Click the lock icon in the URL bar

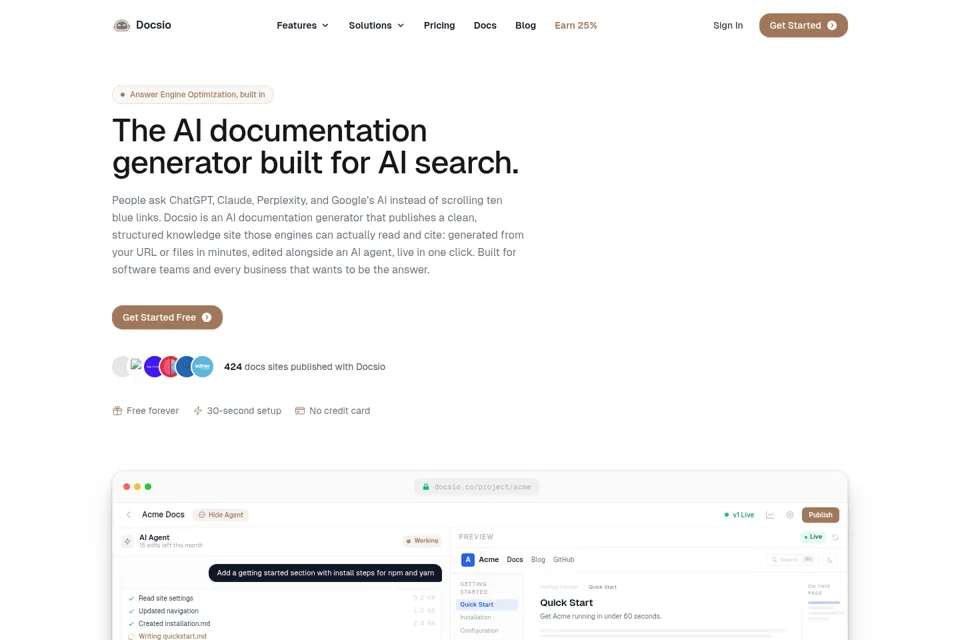[x=426, y=487]
